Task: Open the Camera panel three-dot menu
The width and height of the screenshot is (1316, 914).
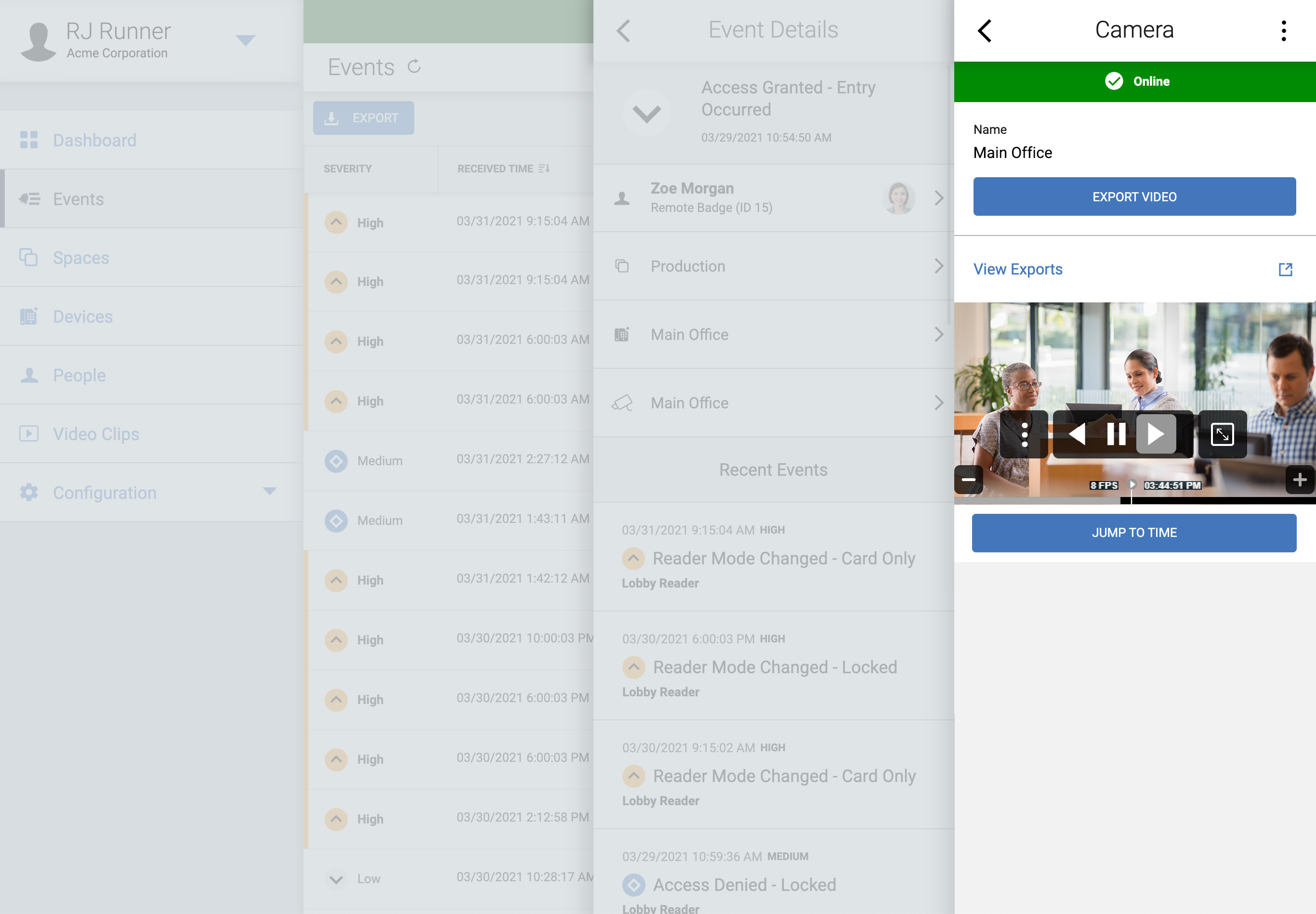Action: pyautogui.click(x=1283, y=31)
